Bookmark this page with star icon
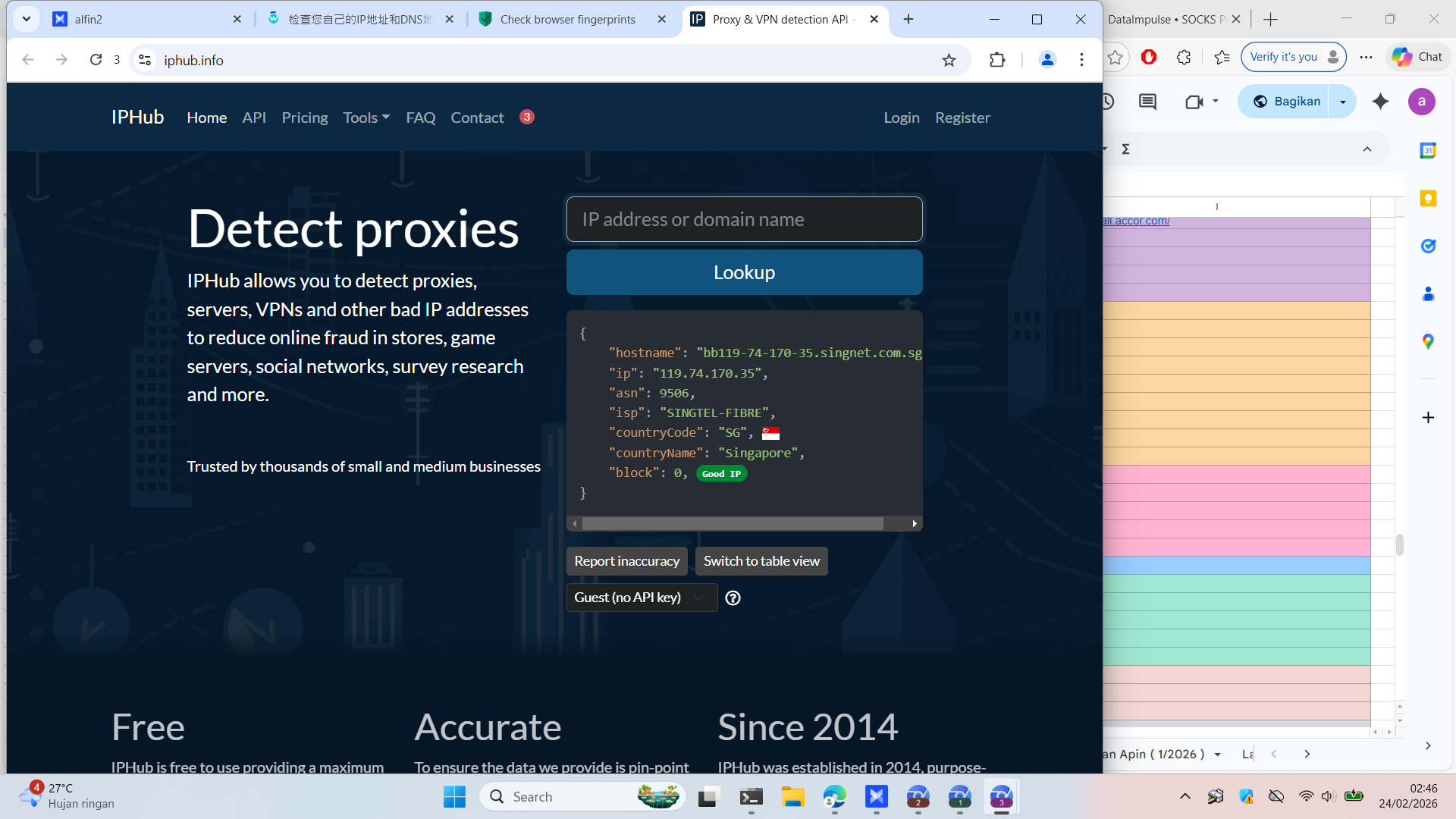The width and height of the screenshot is (1456, 819). coord(949,60)
